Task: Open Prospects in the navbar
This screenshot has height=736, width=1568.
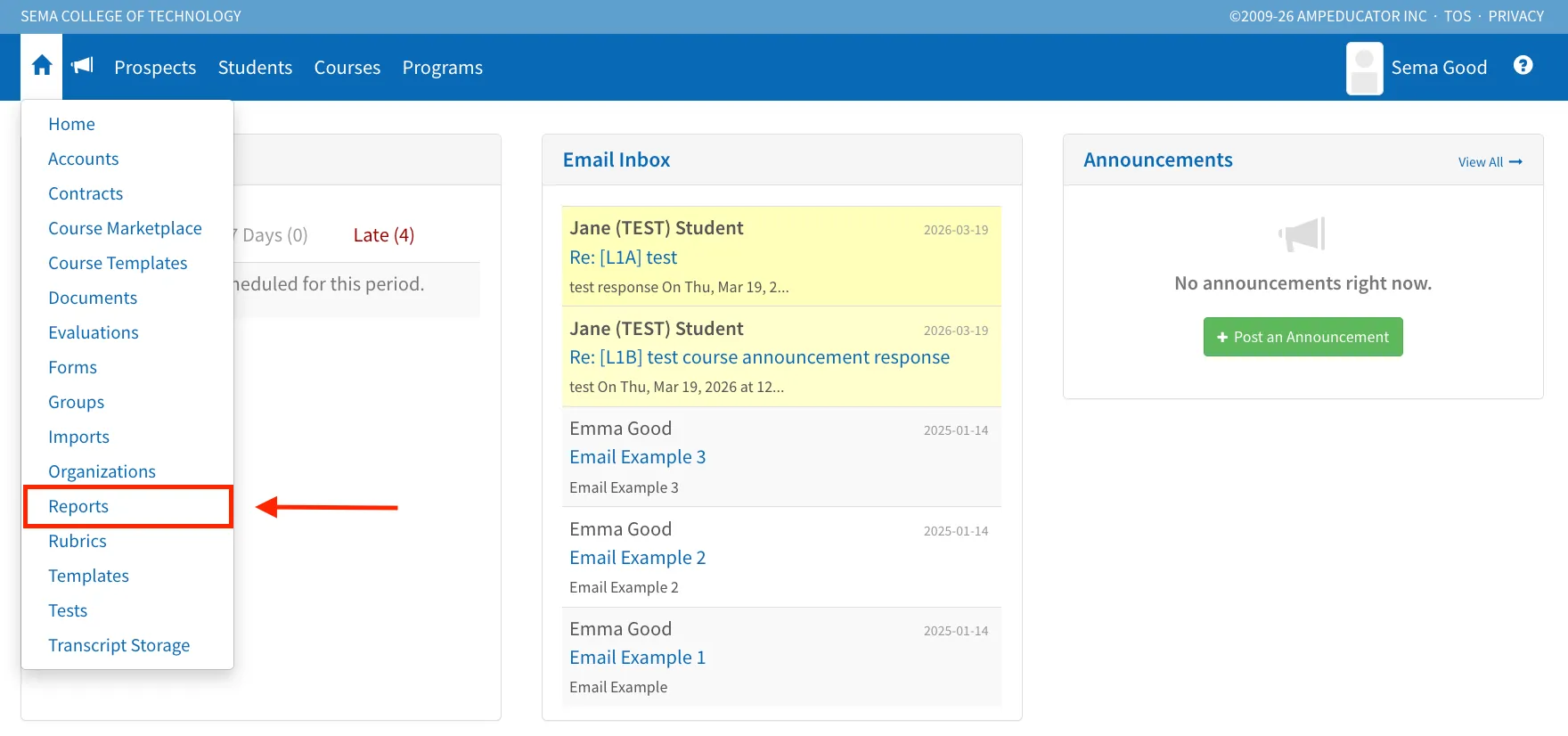Action: 155,68
